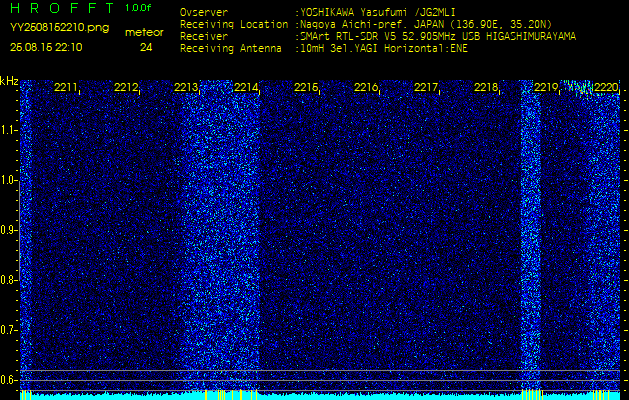Viewport: 629px width, 400px height.
Task: Click the Receiving Location field label
Action: tap(234, 24)
